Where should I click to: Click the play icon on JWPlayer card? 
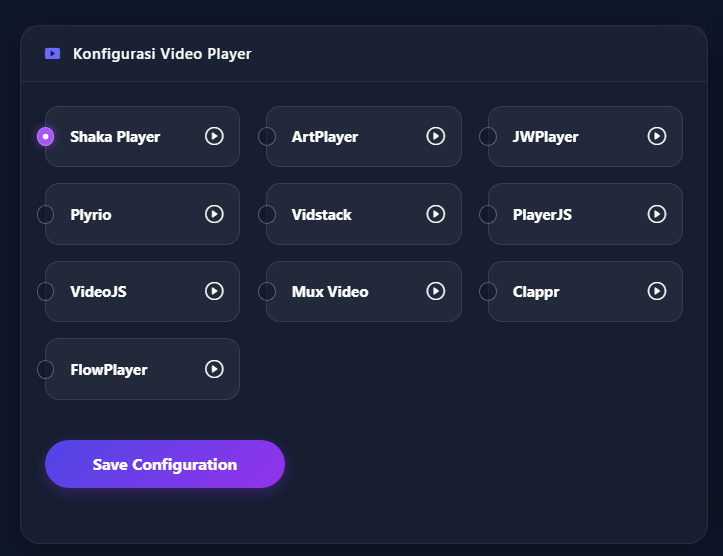[x=657, y=136]
